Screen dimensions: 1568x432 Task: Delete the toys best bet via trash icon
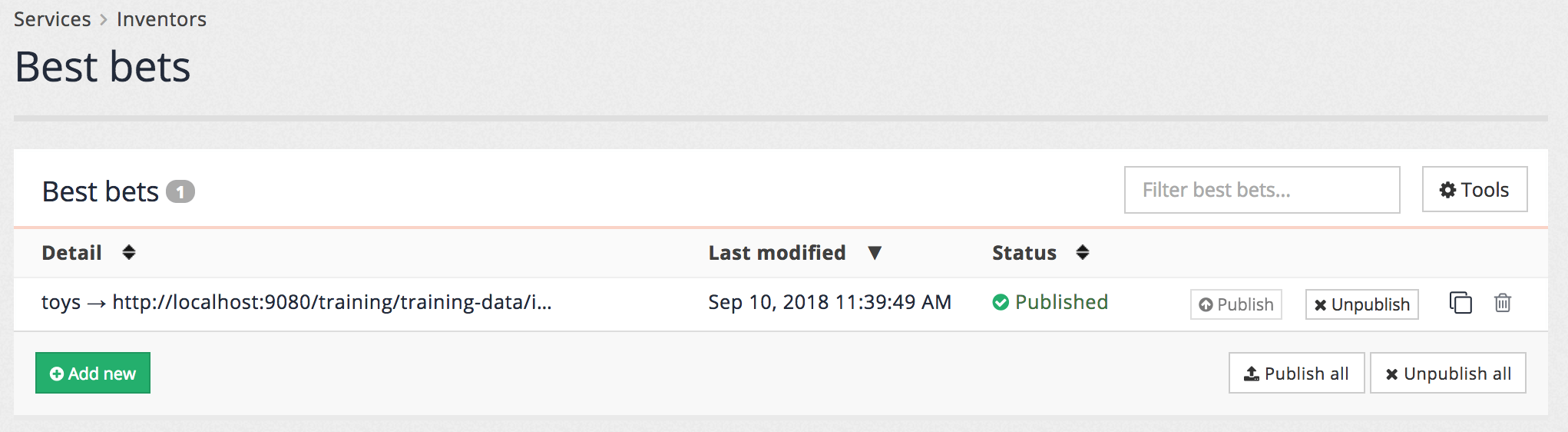[1503, 303]
